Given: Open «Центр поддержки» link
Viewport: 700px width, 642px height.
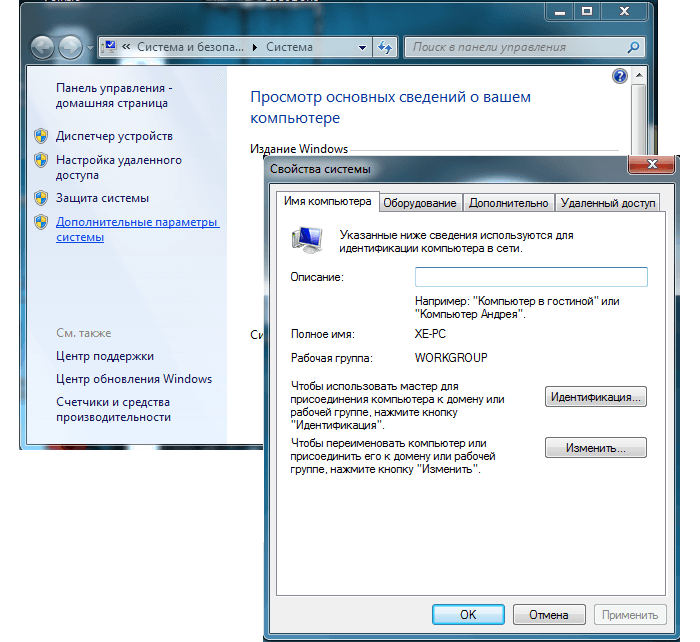Looking at the screenshot, I should (x=105, y=356).
